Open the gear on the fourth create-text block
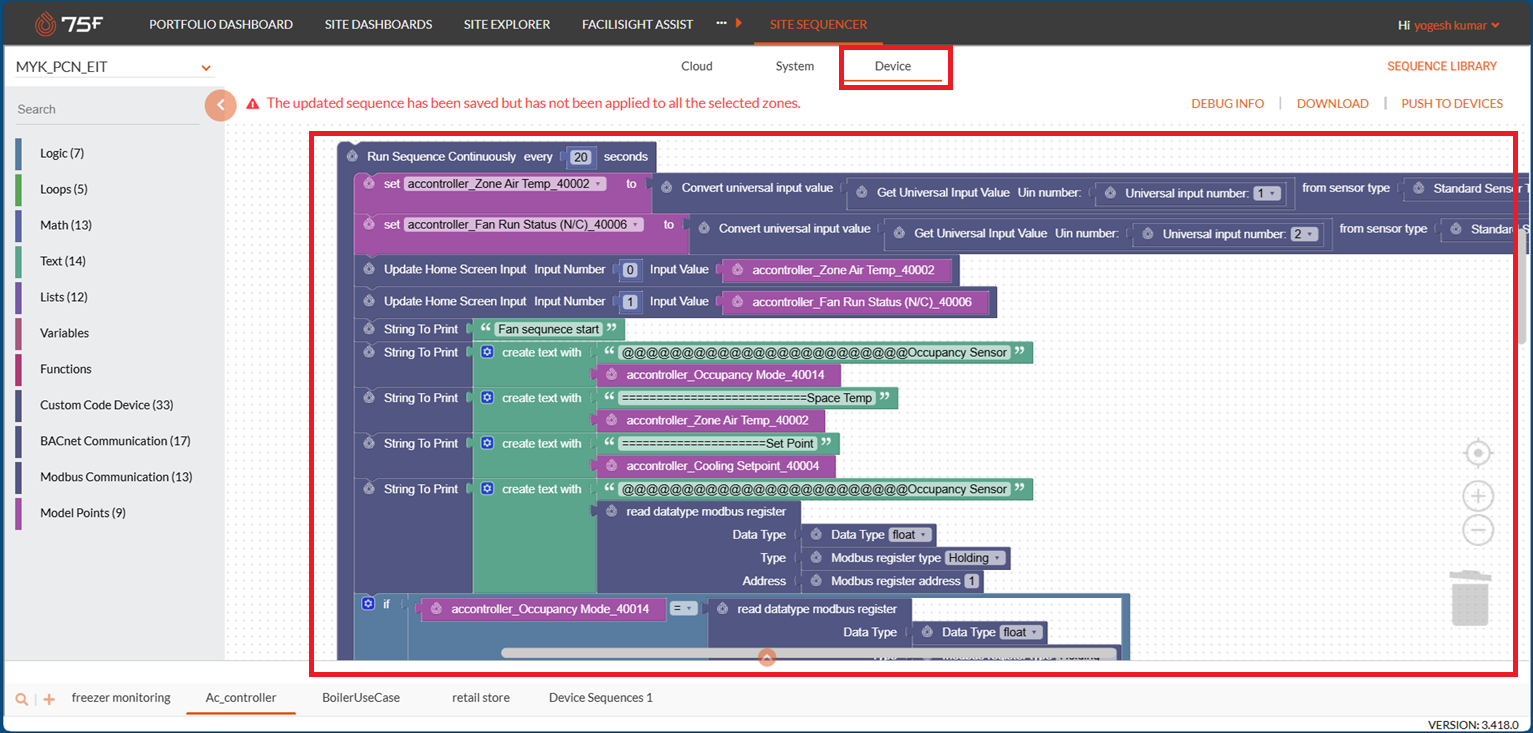Image resolution: width=1533 pixels, height=733 pixels. point(487,489)
